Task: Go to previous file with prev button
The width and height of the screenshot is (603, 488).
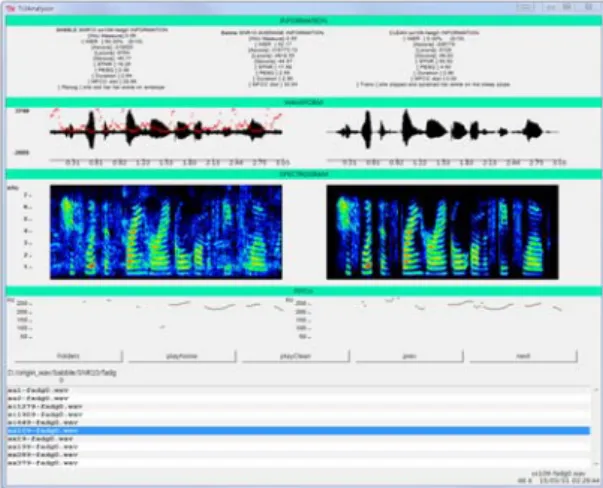Action: (410, 356)
